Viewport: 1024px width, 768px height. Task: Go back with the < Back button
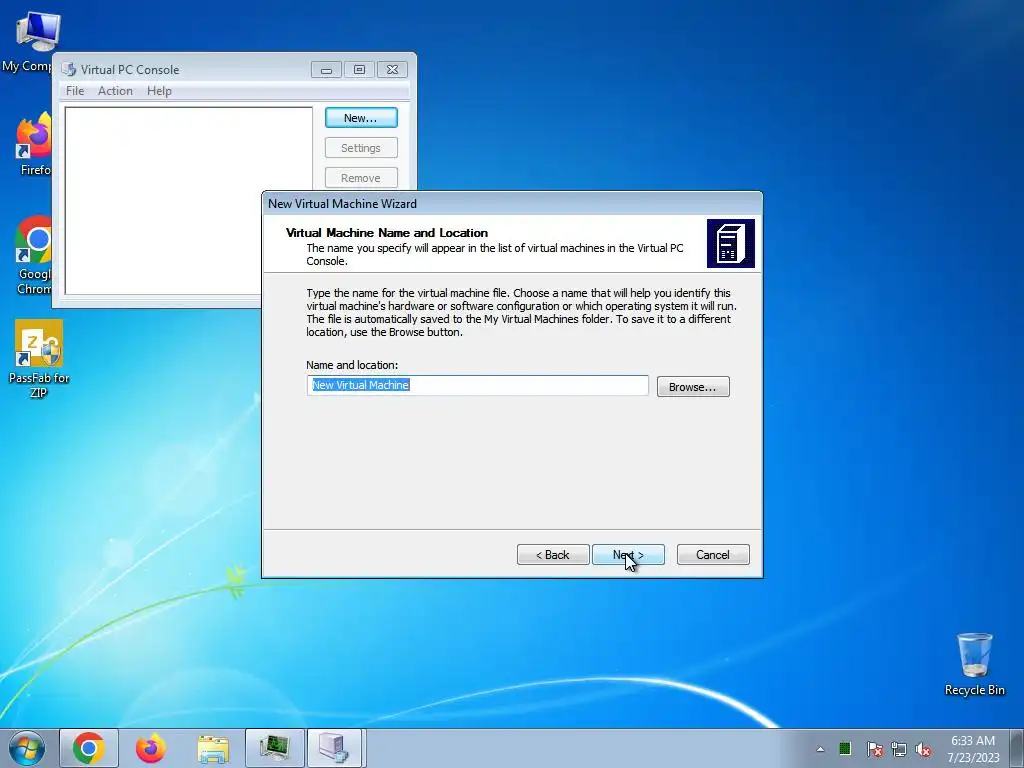(x=553, y=554)
